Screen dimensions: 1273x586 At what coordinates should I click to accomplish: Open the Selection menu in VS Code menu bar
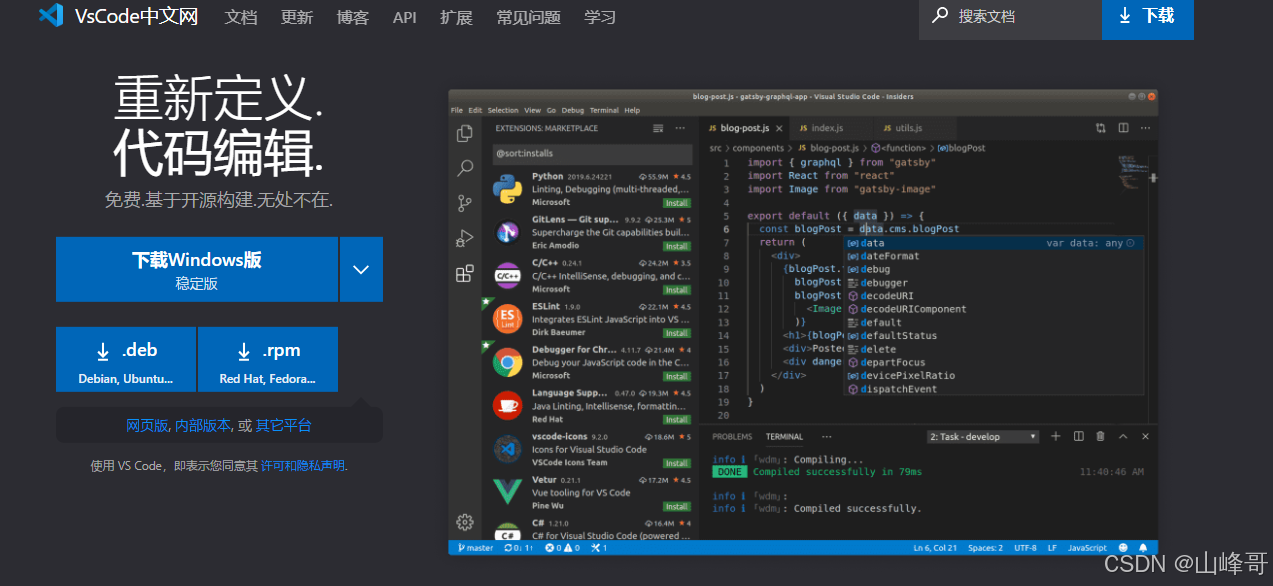pos(503,110)
